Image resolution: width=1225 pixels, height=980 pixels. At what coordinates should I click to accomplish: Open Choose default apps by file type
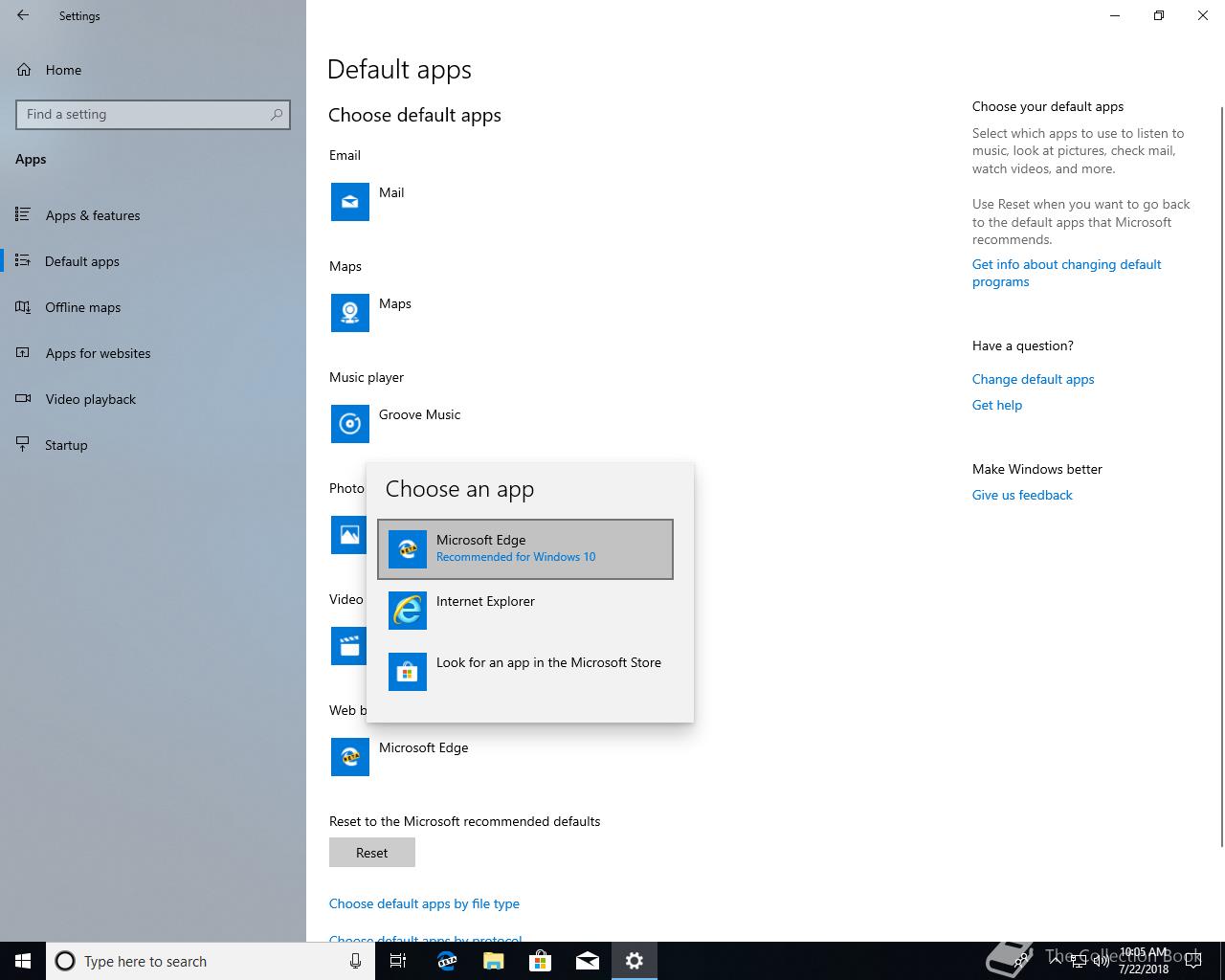pyautogui.click(x=424, y=903)
